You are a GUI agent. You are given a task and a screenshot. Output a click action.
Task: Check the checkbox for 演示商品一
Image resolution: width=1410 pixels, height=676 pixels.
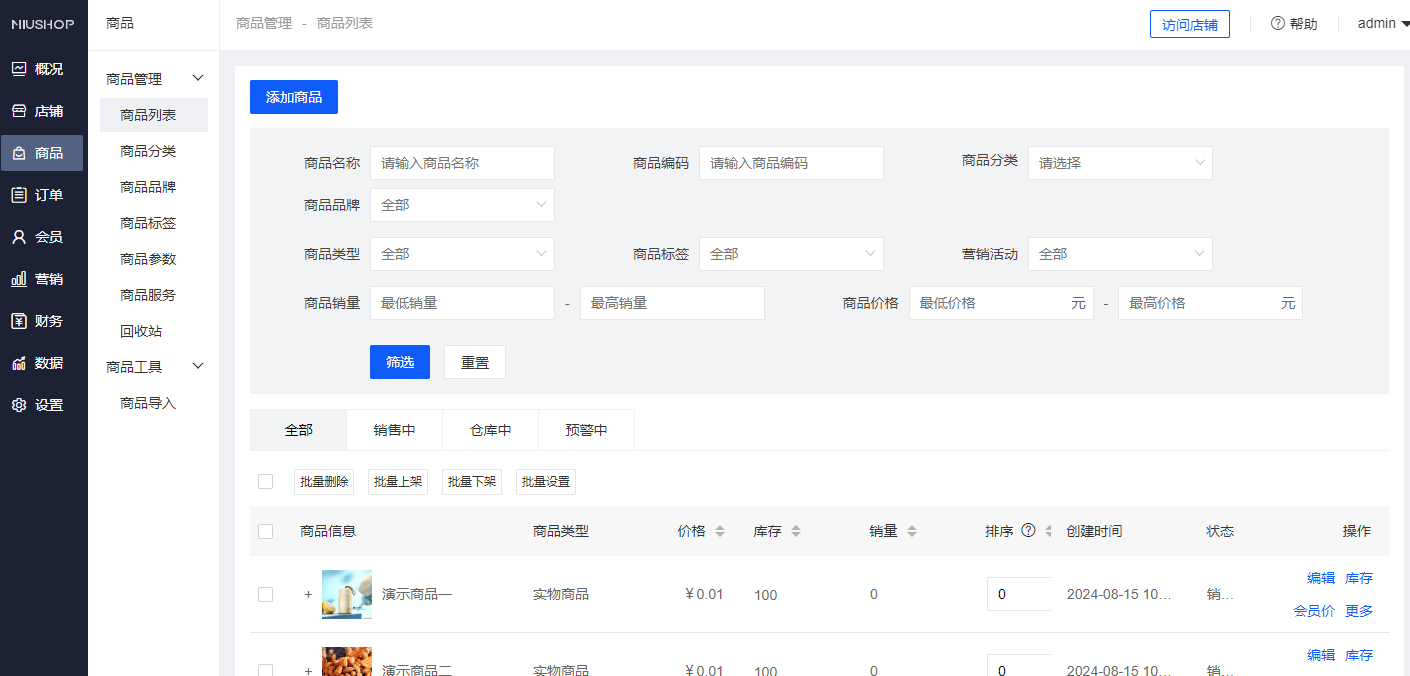[265, 594]
